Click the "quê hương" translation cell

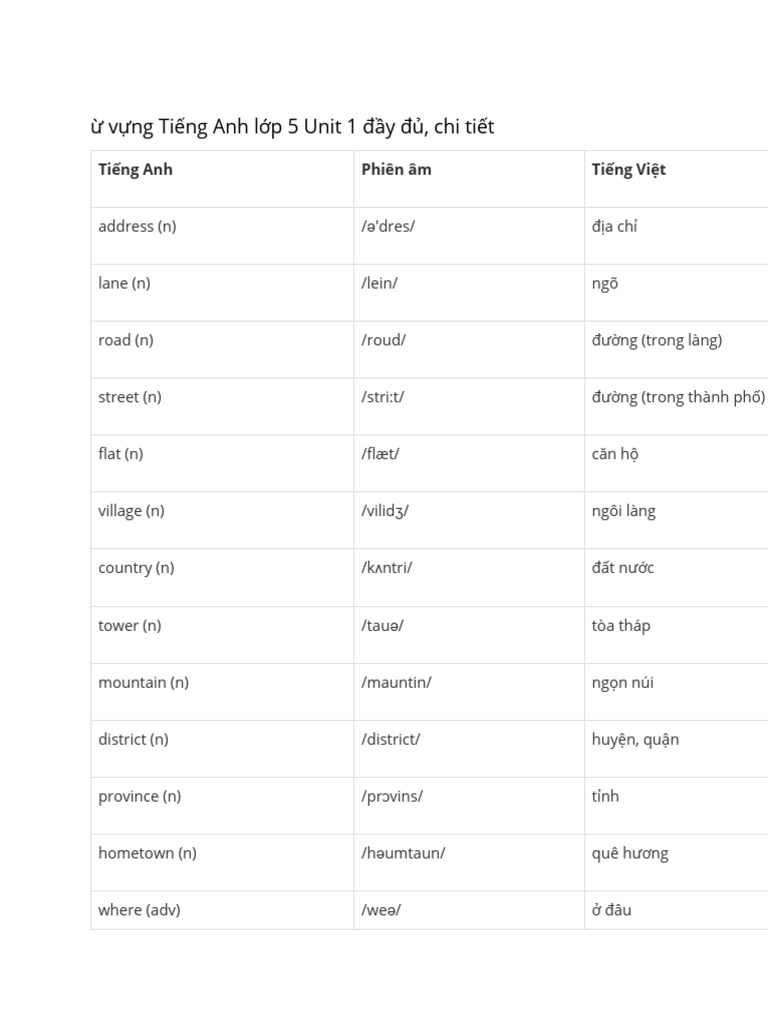630,854
